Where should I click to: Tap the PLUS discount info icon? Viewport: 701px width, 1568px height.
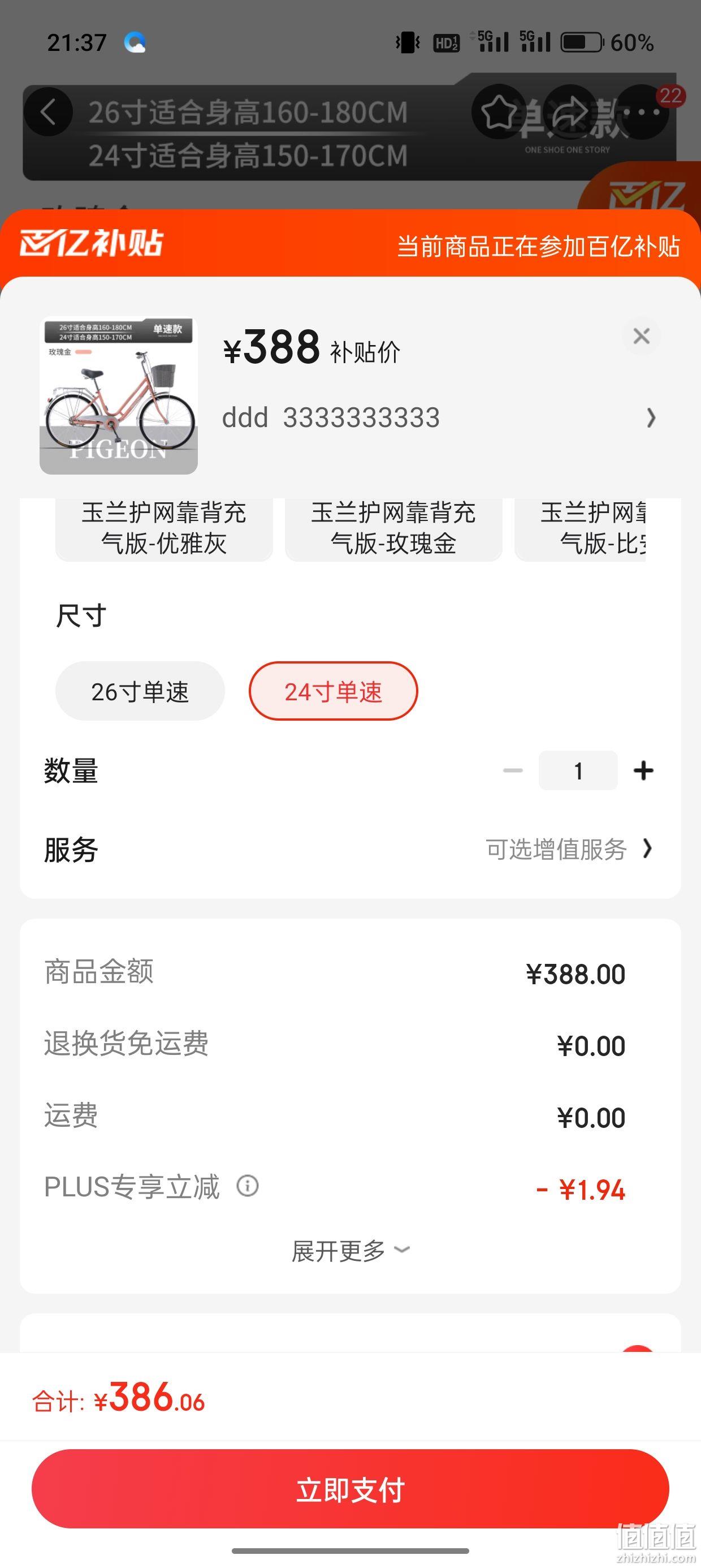pos(248,1185)
